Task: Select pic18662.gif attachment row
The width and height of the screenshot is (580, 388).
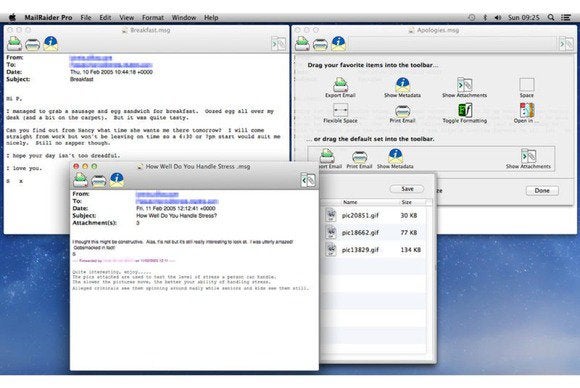Action: (x=374, y=232)
